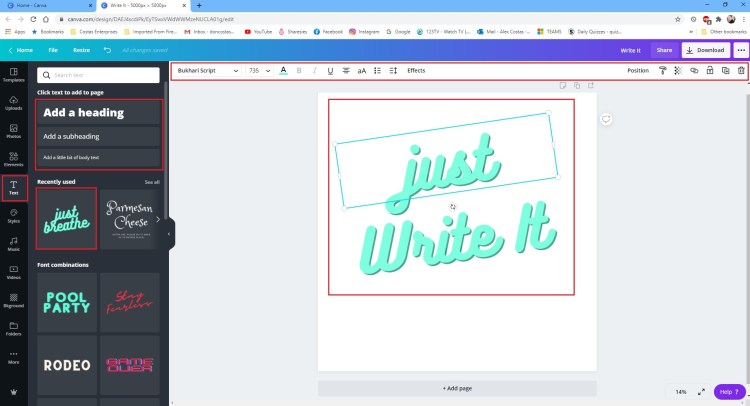Open the Uploads panel
The width and height of the screenshot is (750, 406).
pos(14,102)
